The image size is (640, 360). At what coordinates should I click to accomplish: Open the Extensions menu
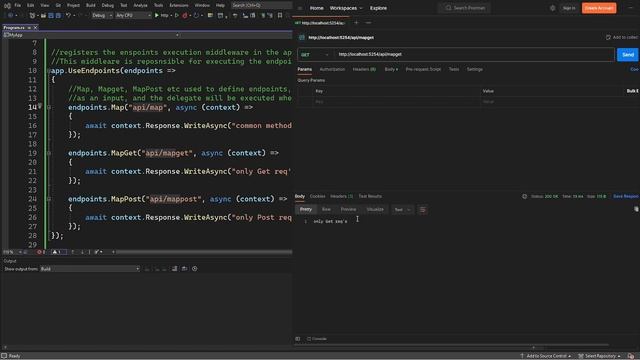(179, 5)
